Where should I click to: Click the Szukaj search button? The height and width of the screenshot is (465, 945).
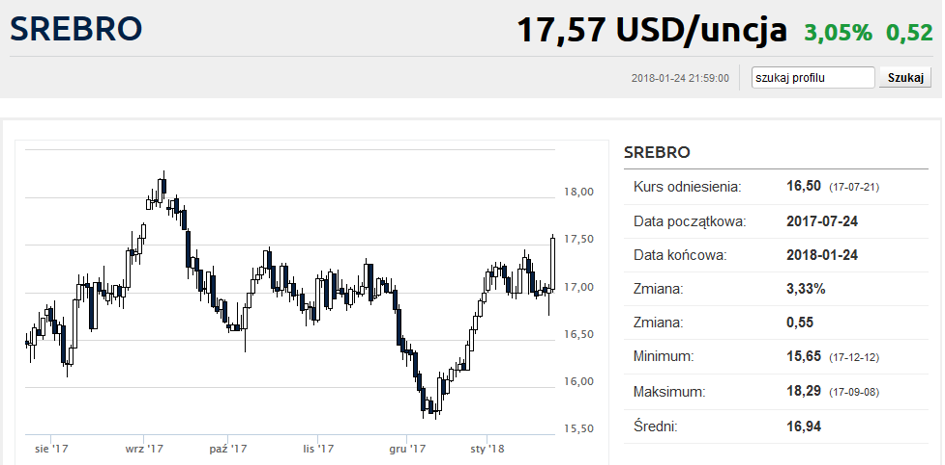click(x=905, y=77)
